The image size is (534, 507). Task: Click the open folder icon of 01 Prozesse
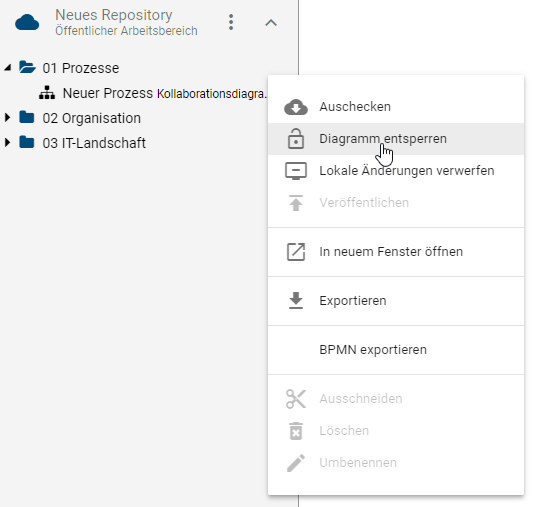click(27, 67)
